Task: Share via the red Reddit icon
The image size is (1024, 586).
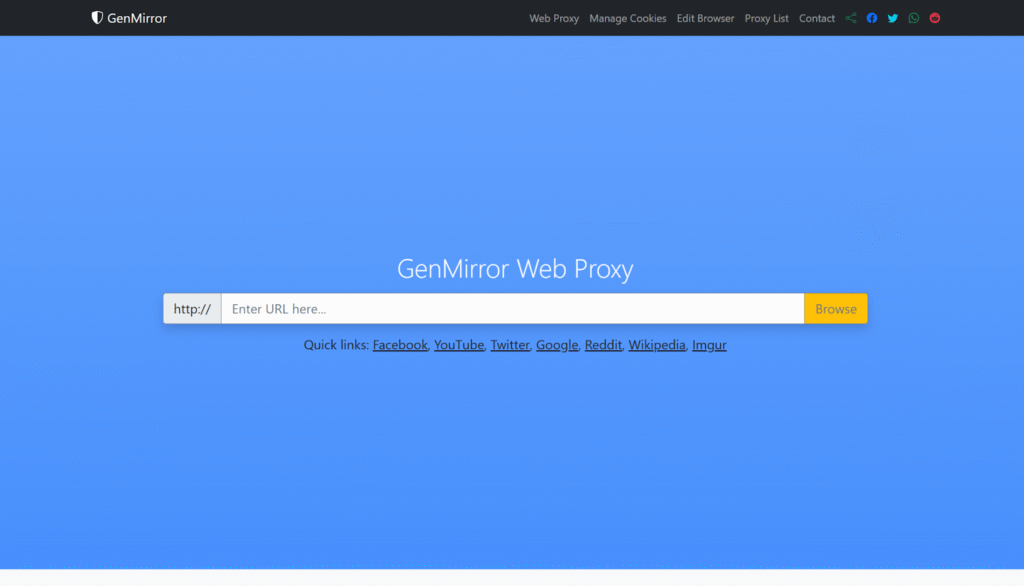Action: 935,18
